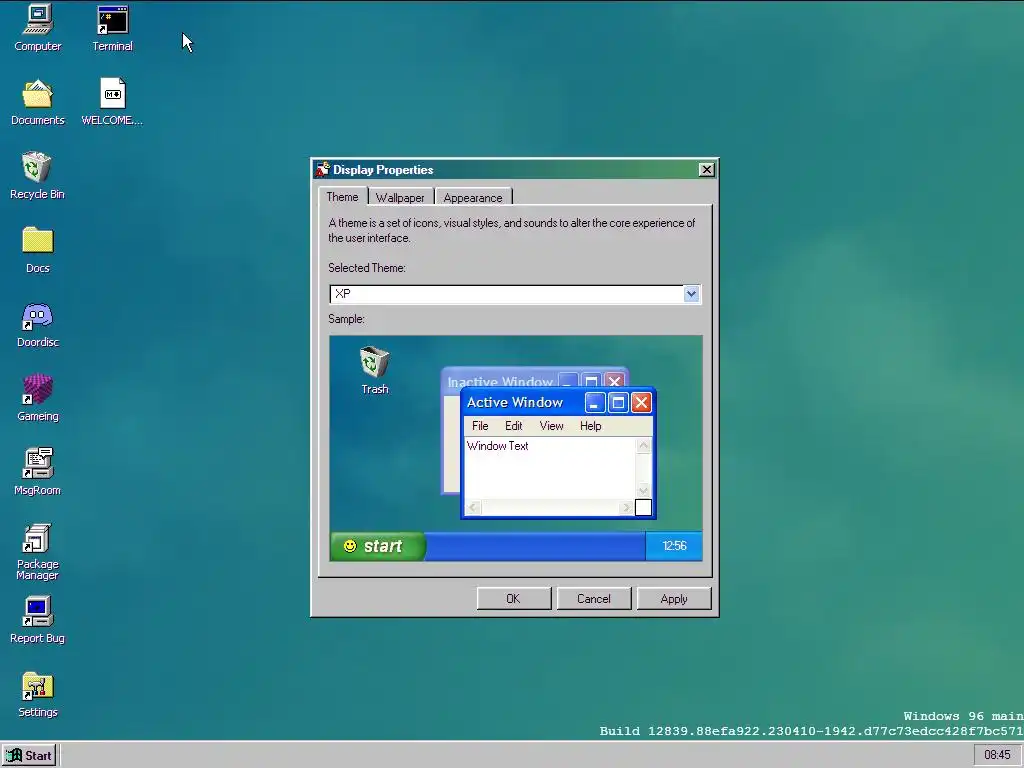Click Edit in the sample window menu

point(513,426)
